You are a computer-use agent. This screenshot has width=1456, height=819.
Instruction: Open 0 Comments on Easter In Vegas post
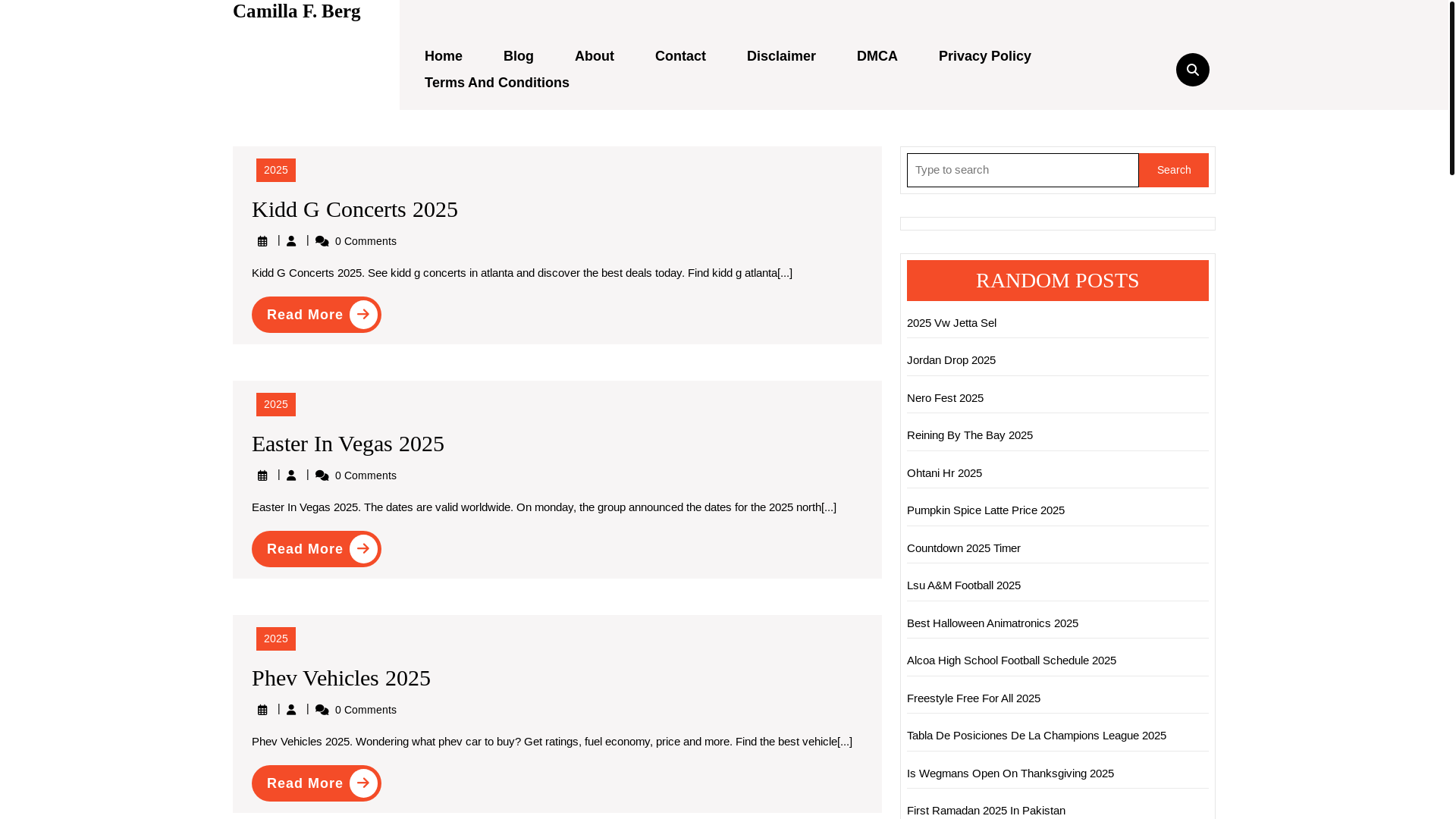point(366,475)
